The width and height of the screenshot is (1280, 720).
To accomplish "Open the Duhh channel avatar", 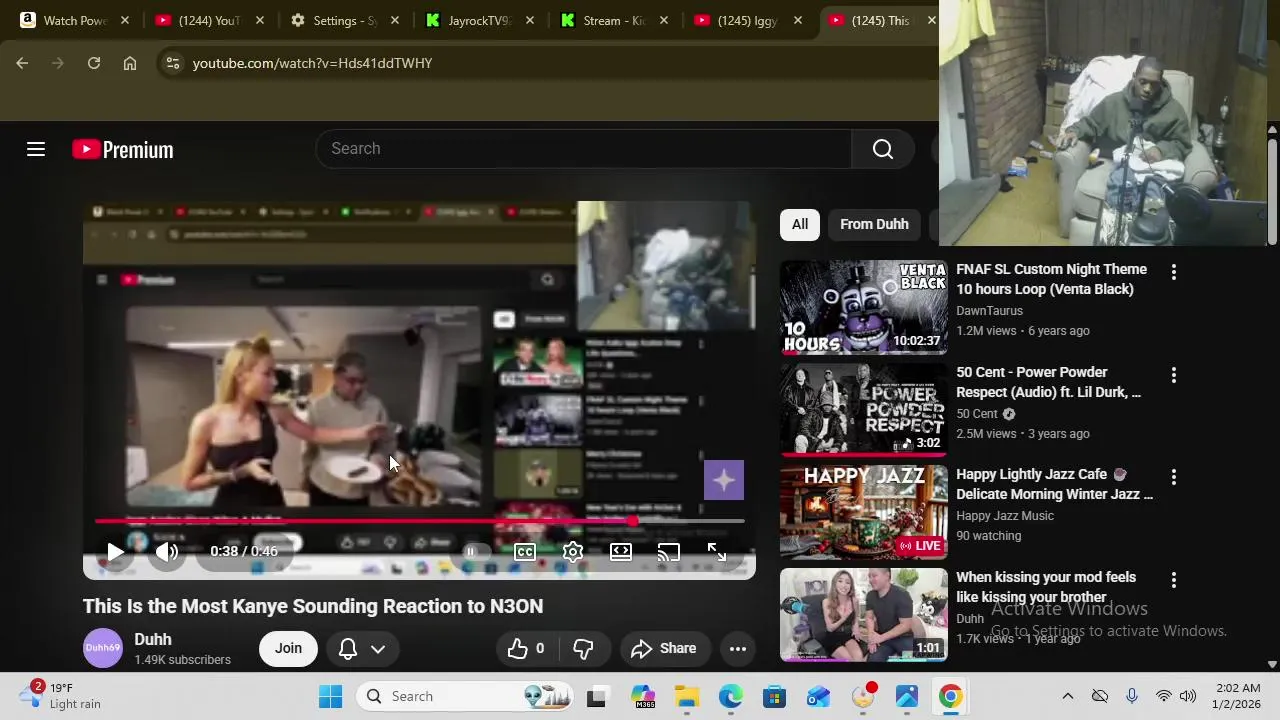I will pyautogui.click(x=102, y=648).
